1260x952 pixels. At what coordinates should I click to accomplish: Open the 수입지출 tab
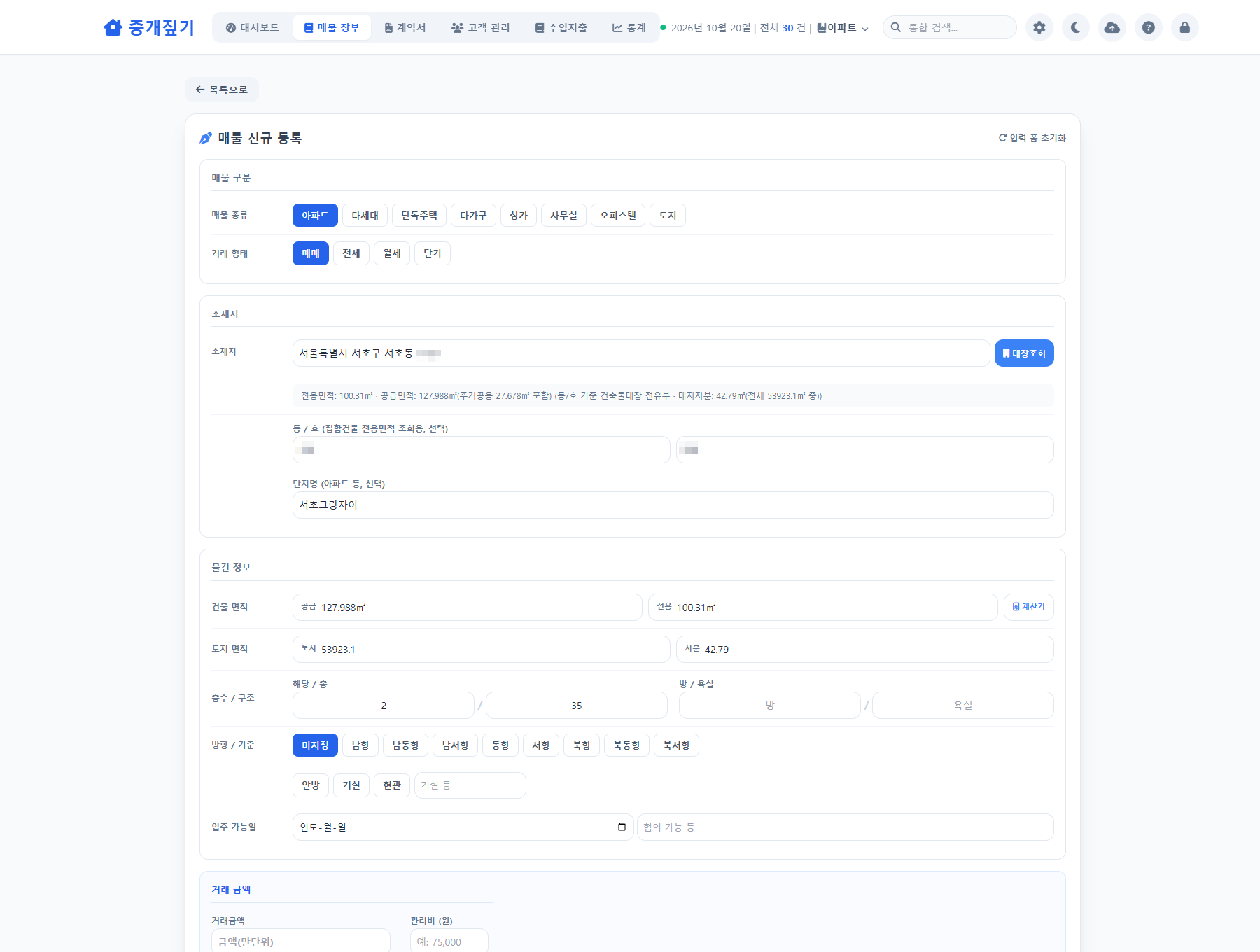coord(561,27)
